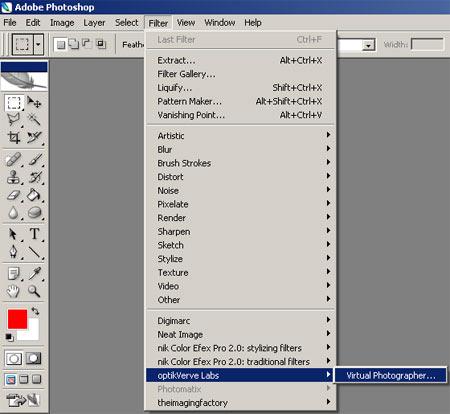Open Filter Gallery

tap(240, 74)
